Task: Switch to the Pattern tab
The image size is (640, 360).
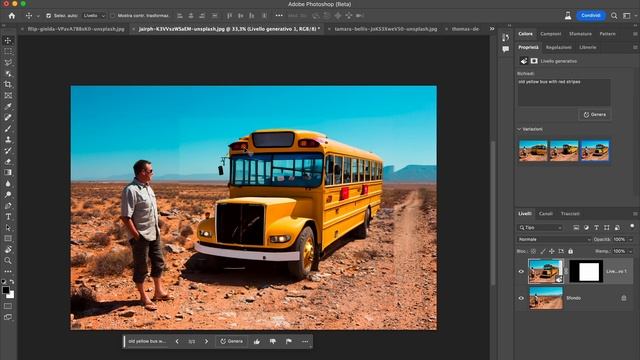Action: pyautogui.click(x=607, y=34)
